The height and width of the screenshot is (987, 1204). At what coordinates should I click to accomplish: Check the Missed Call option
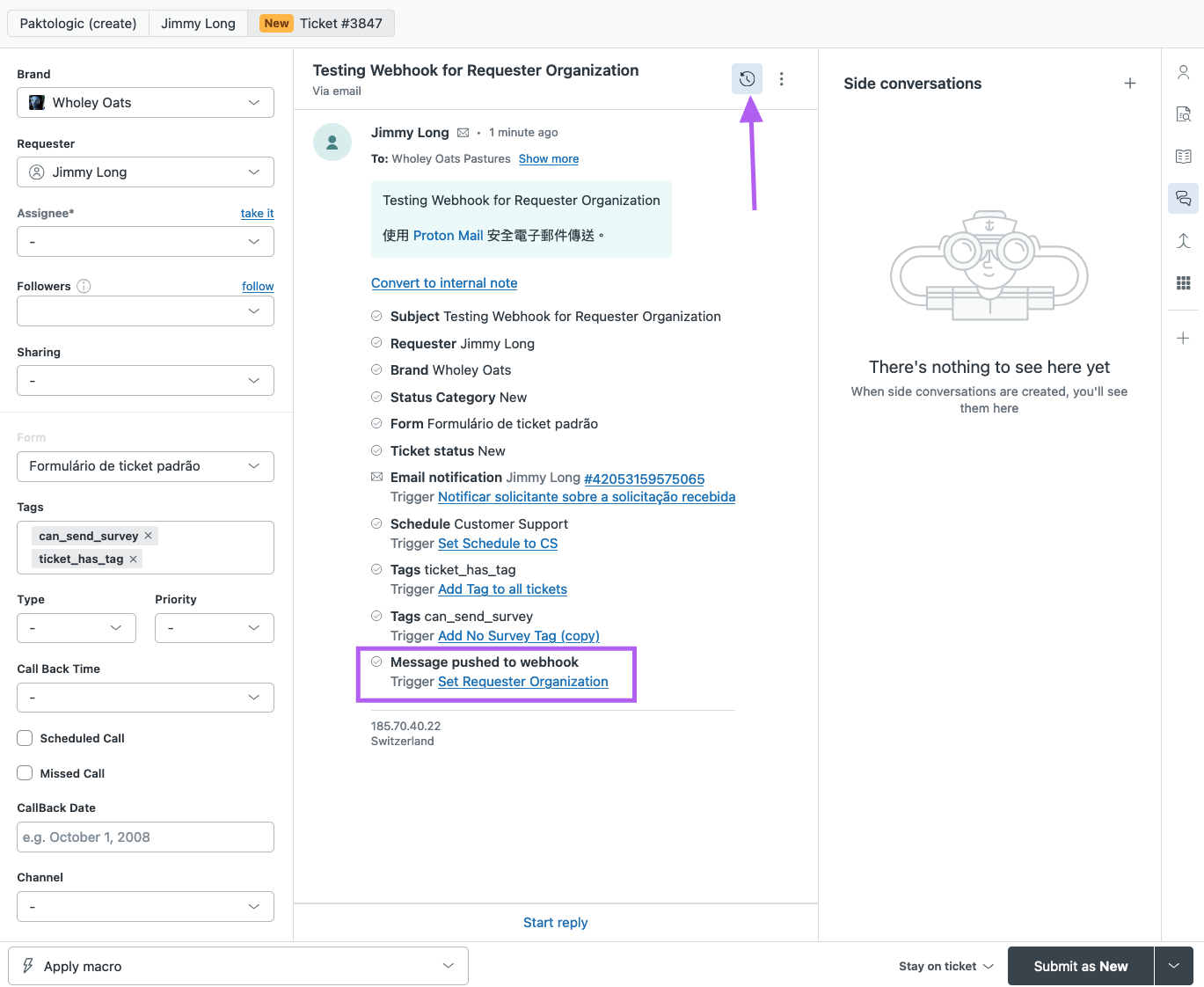click(24, 772)
